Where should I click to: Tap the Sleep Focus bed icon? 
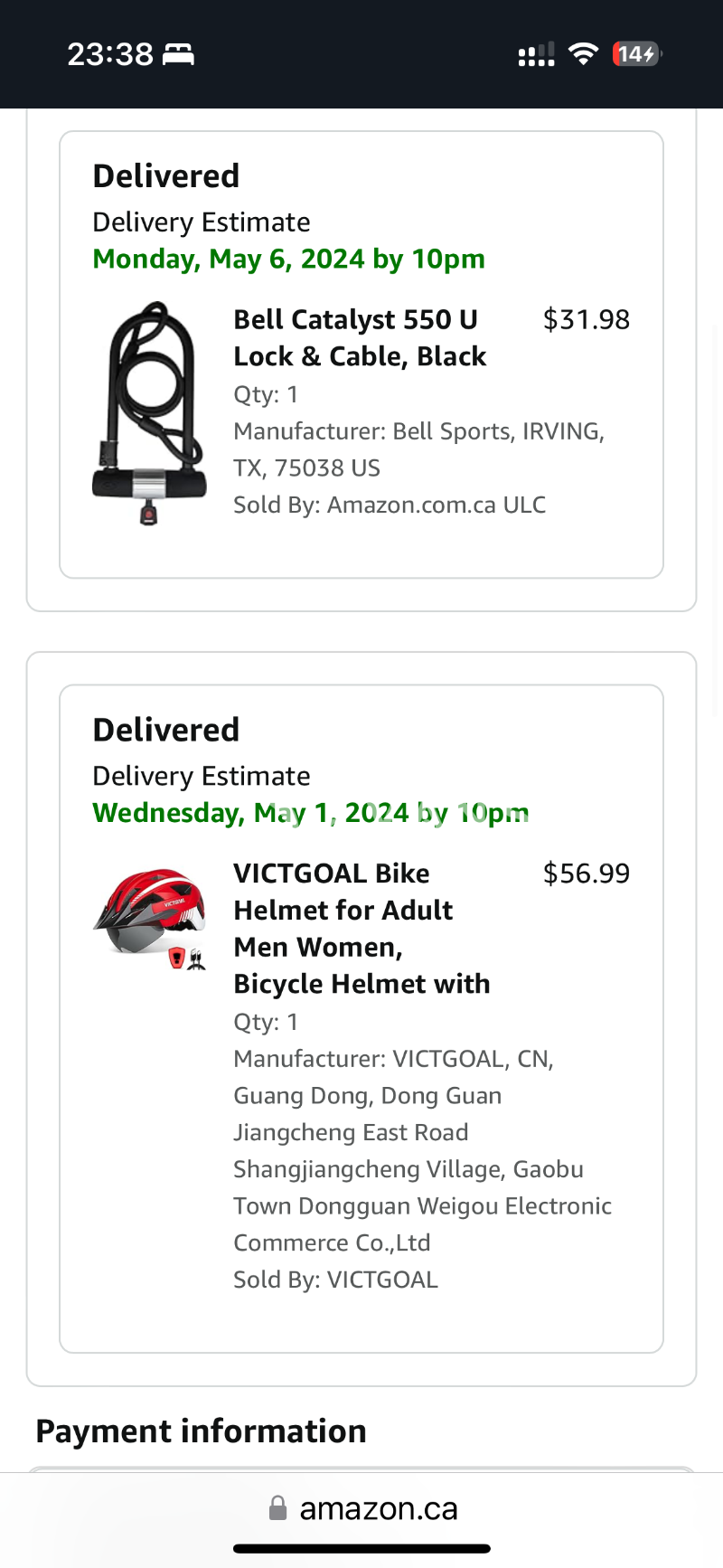178,55
